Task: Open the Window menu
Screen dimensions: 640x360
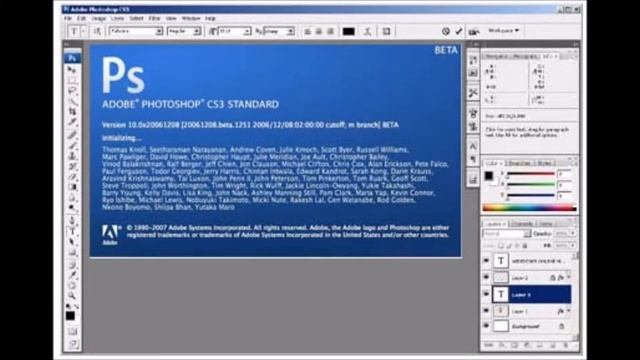Action: coord(191,18)
